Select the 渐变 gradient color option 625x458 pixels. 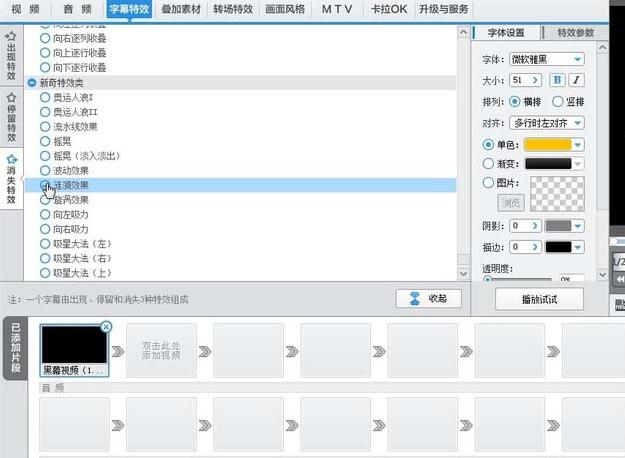point(488,163)
